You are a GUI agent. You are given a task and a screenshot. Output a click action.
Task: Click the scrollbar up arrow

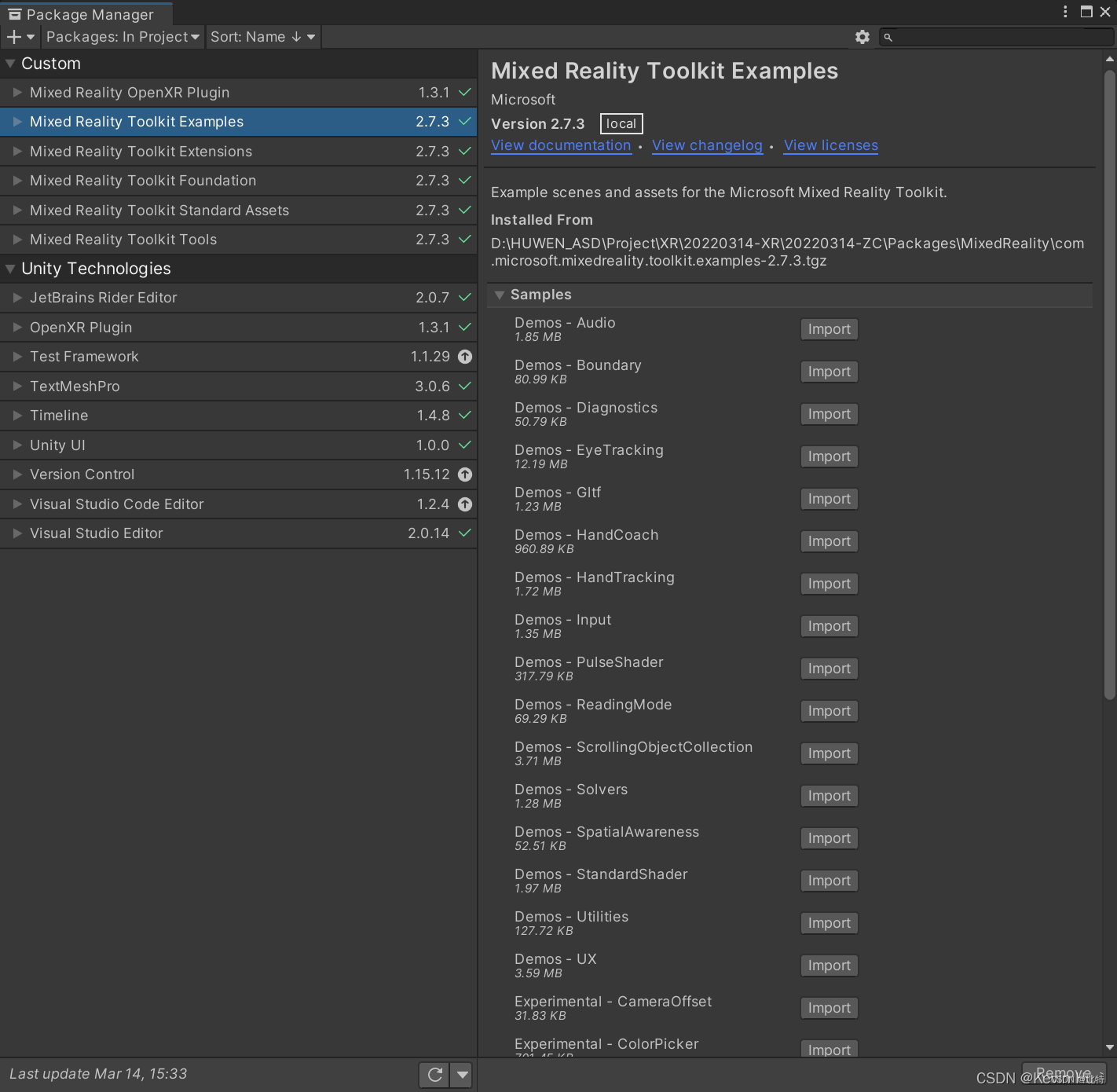click(x=1109, y=59)
